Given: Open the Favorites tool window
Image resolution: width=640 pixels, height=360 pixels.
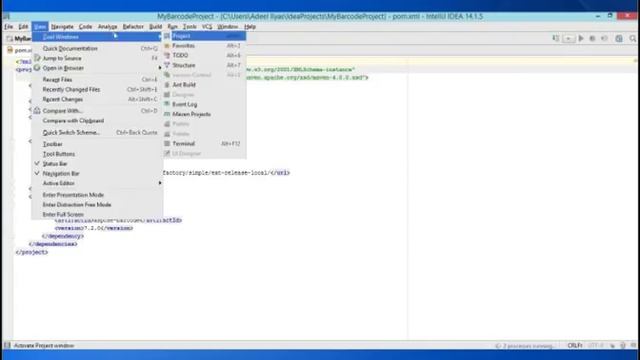Looking at the screenshot, I should click(x=183, y=46).
